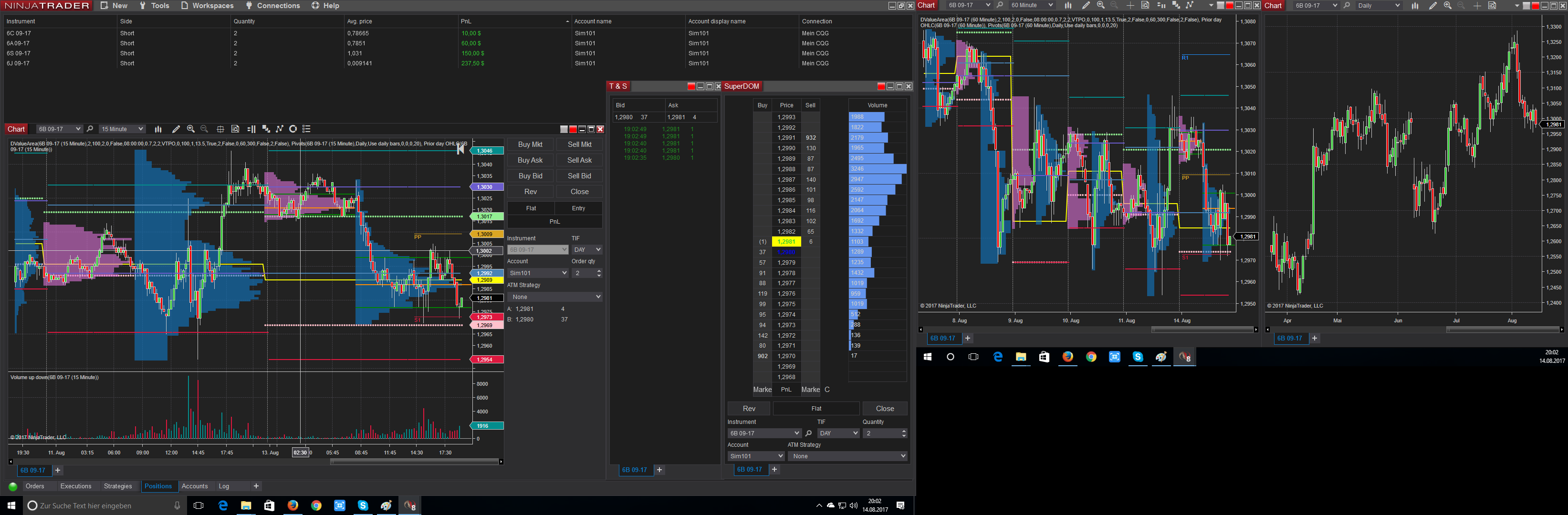Open indicators icon in 15 Minute chart toolbar

click(x=265, y=129)
